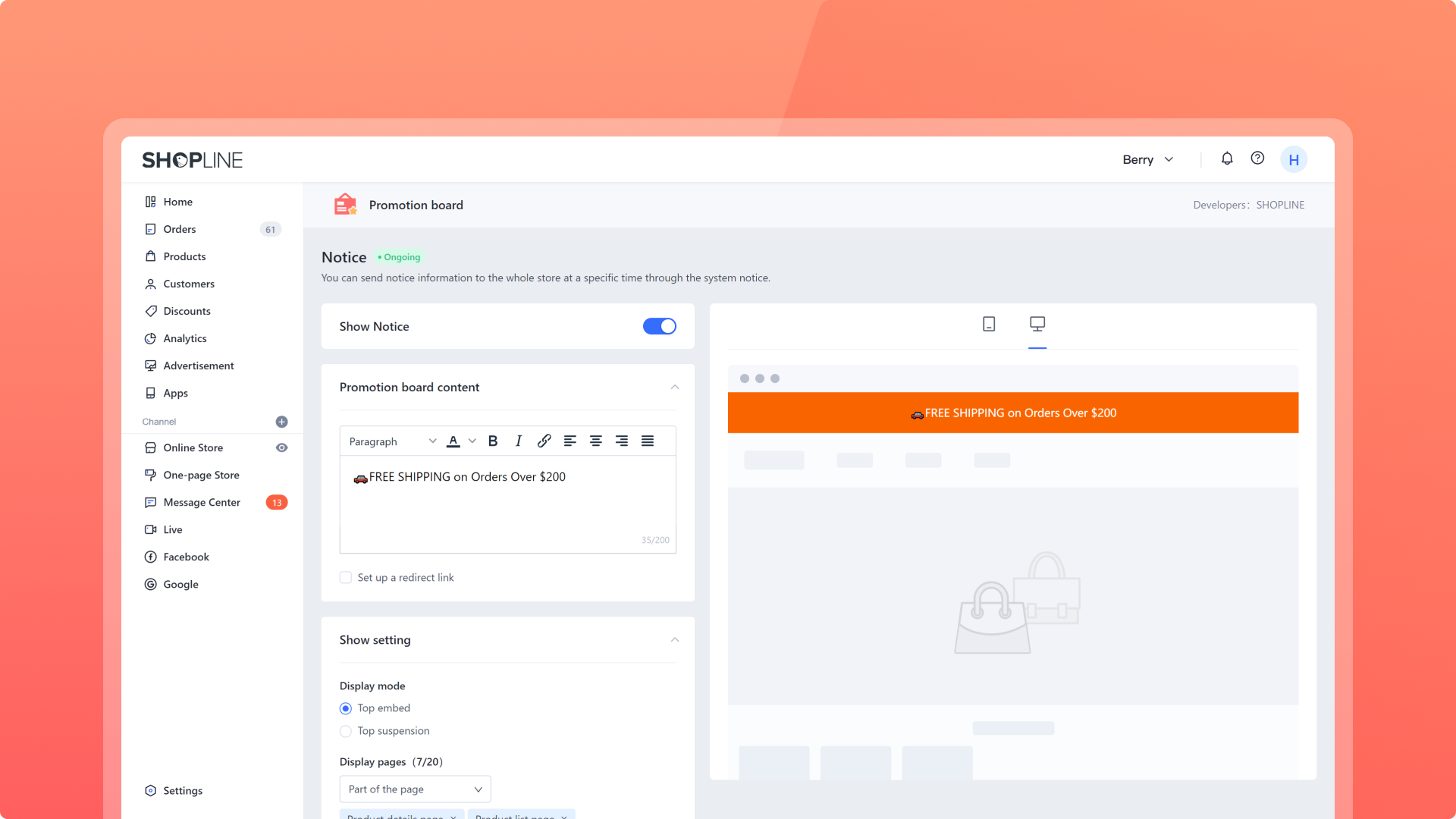
Task: Click the Bold formatting icon
Action: click(493, 441)
